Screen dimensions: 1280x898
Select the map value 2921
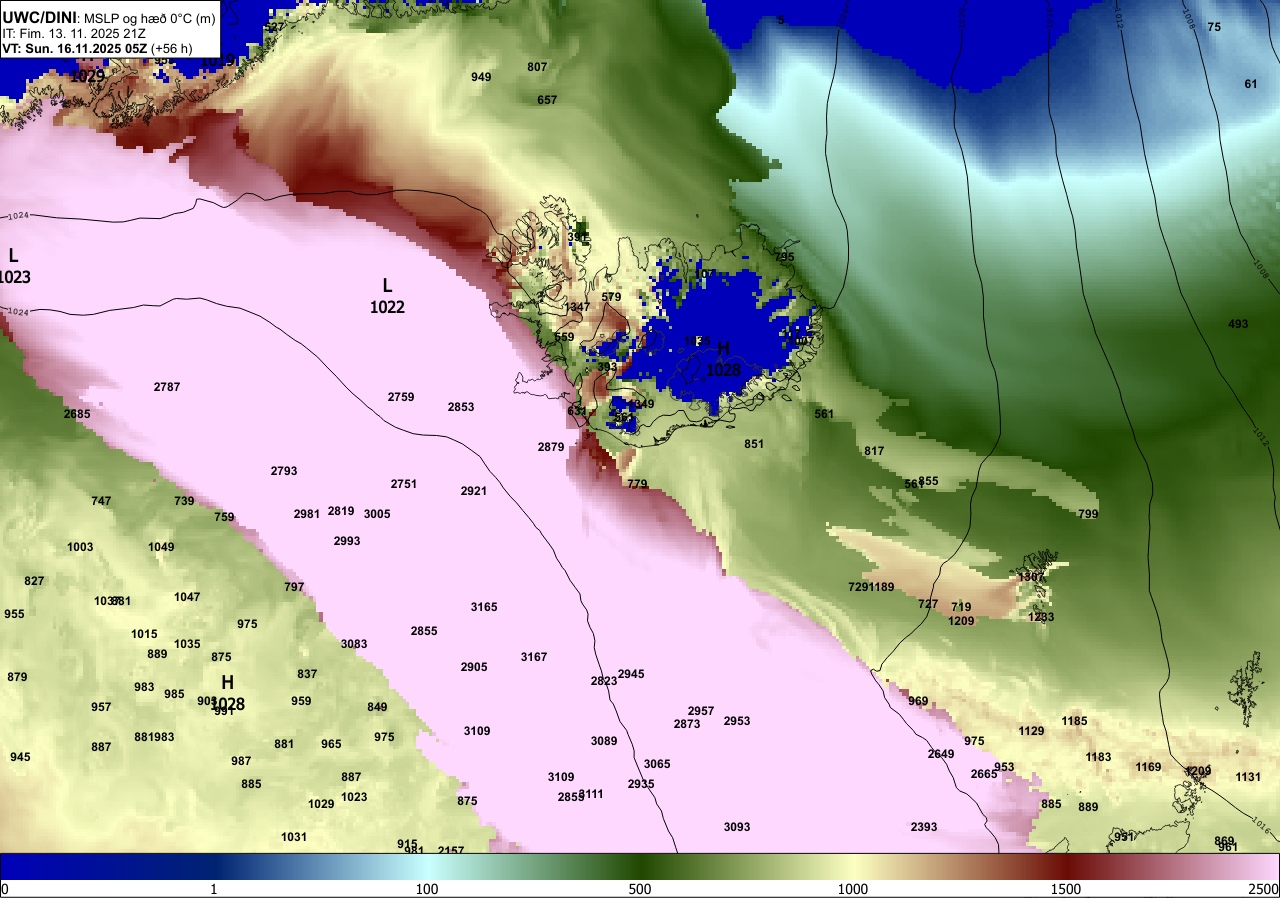pyautogui.click(x=474, y=491)
